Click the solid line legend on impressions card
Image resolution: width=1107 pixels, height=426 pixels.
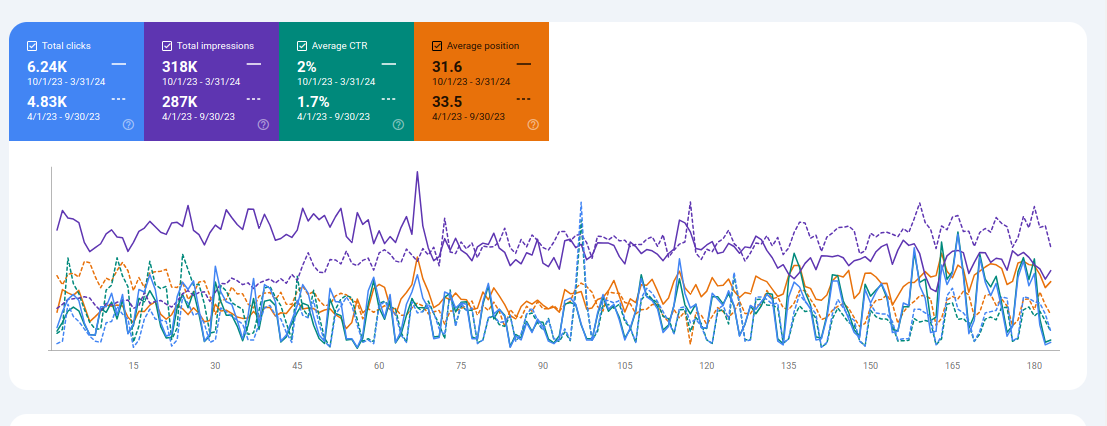[x=253, y=64]
